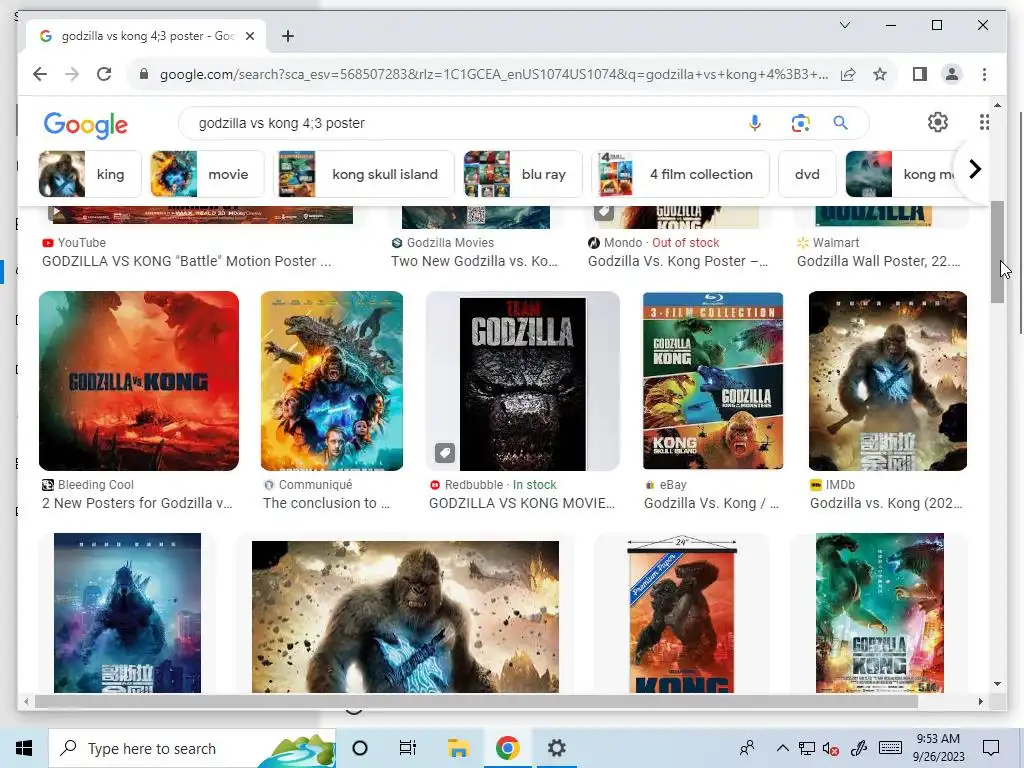Click the scroll-right arrow of horizontal scrollbar
The image size is (1024, 768).
coord(980,701)
